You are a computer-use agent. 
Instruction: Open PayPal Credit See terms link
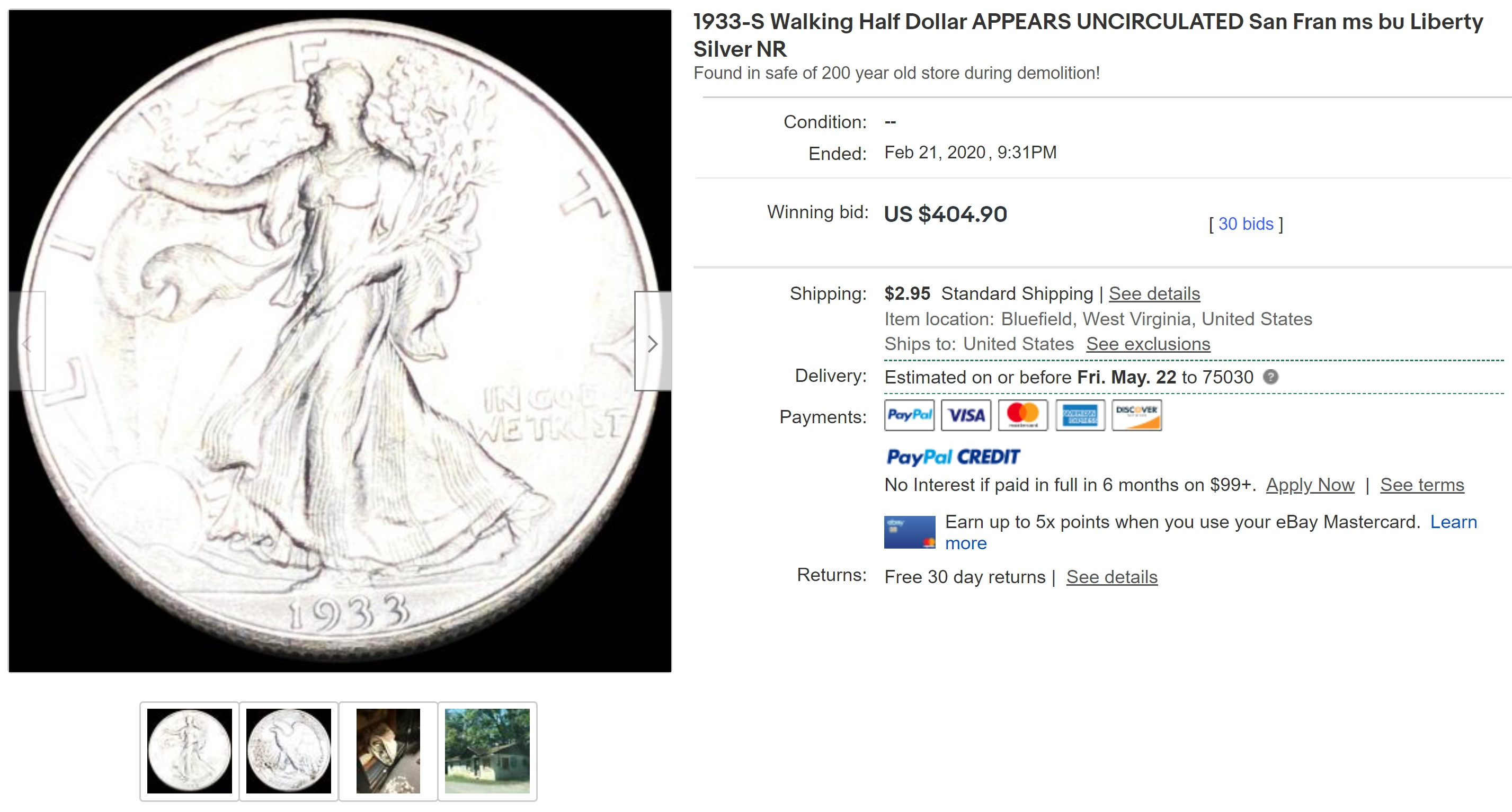coord(1422,485)
